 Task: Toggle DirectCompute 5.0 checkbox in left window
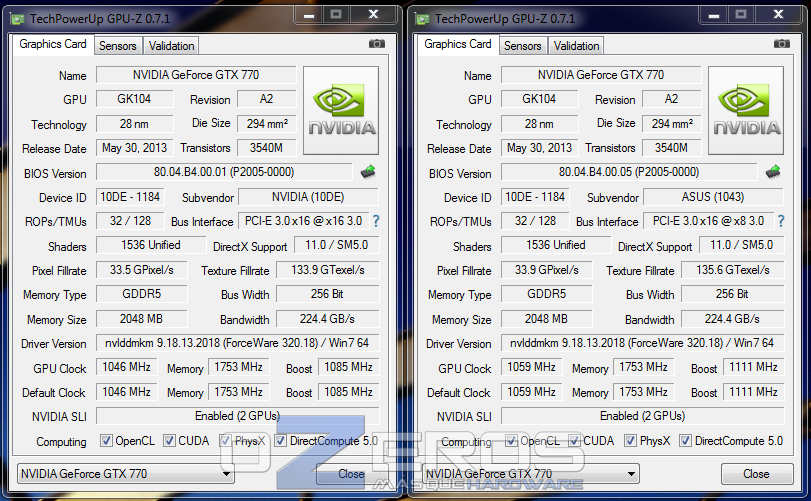[281, 441]
